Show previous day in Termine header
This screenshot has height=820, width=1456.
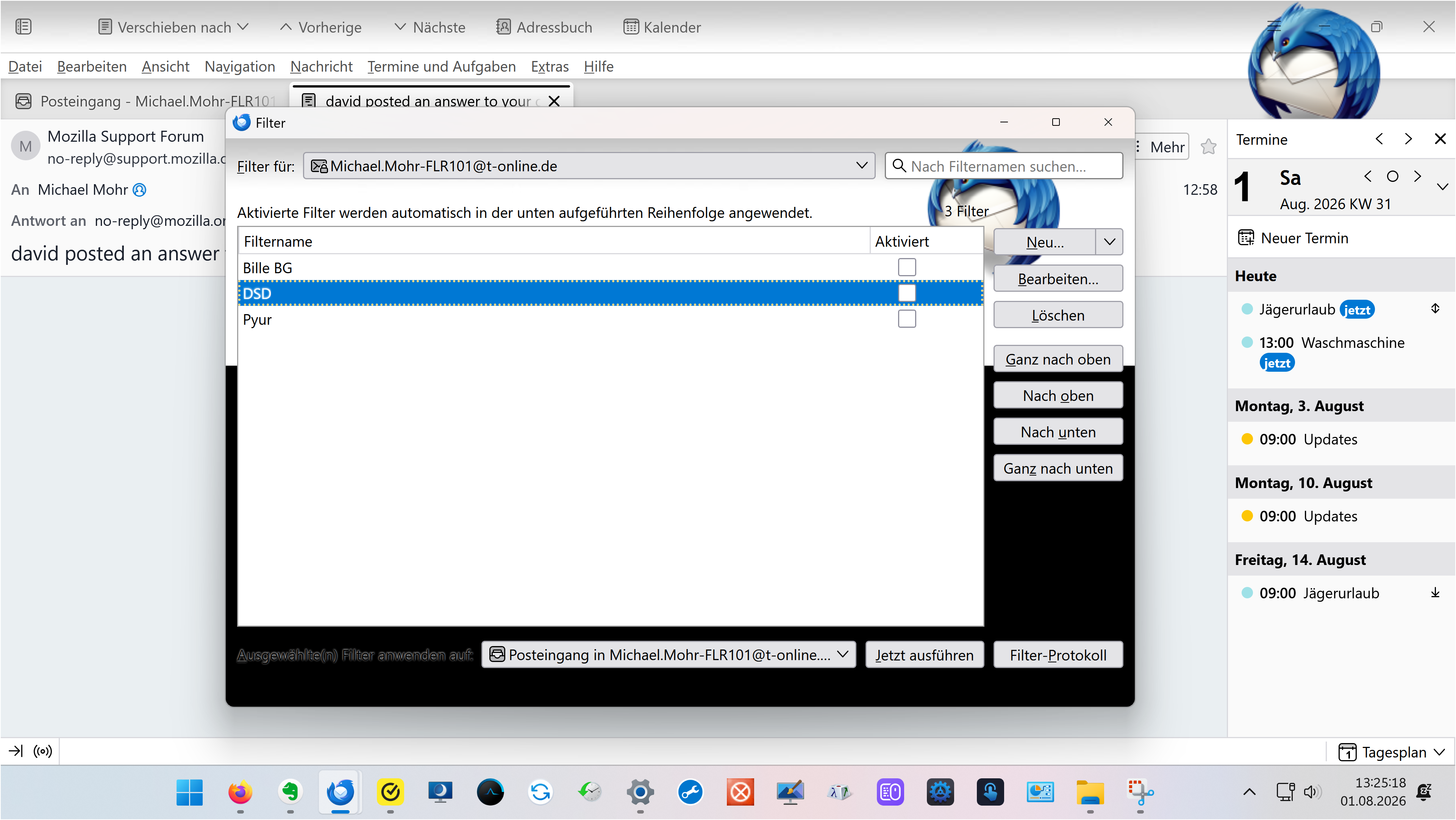[x=1379, y=139]
